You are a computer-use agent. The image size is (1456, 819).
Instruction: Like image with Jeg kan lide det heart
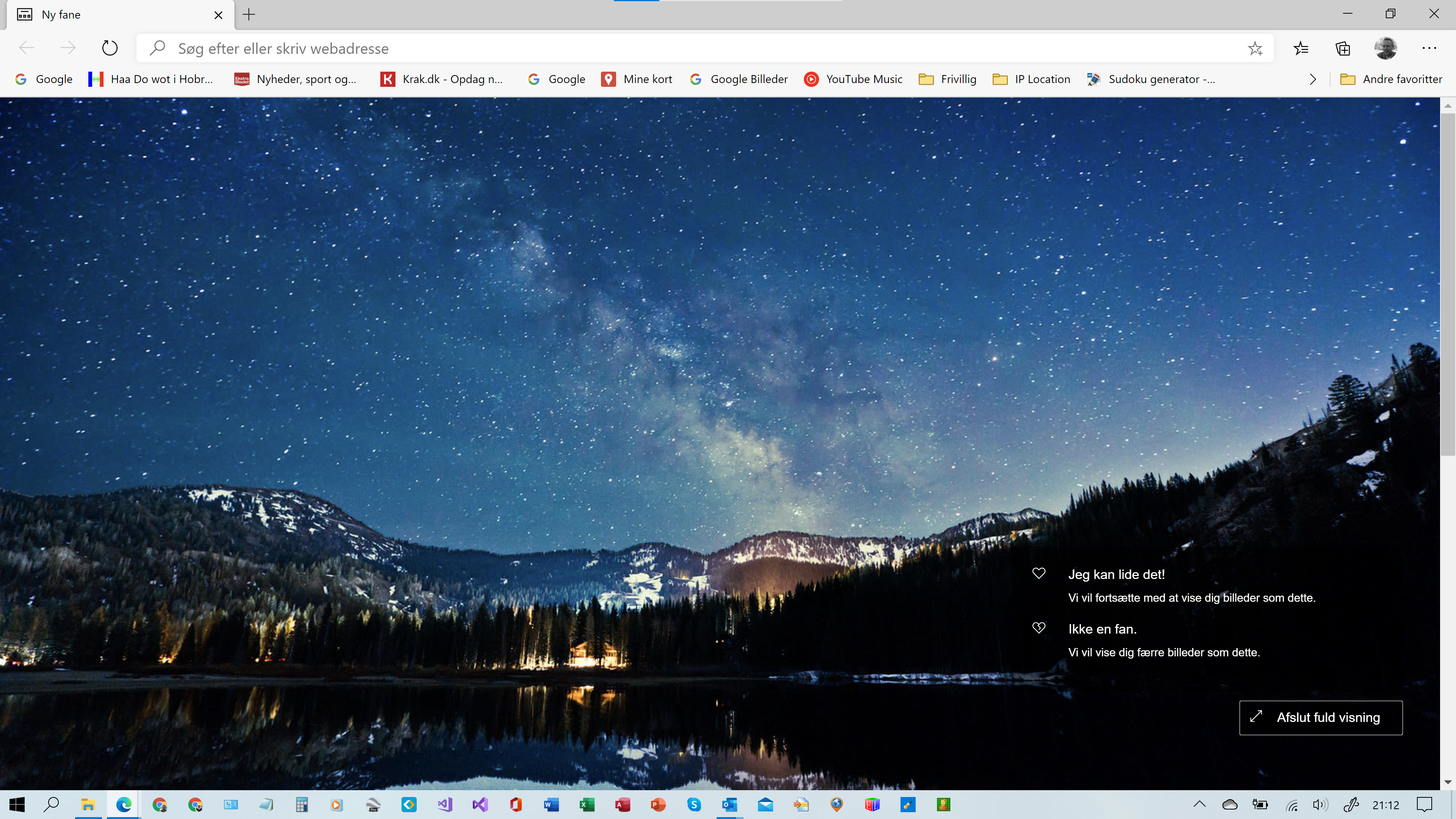1038,574
